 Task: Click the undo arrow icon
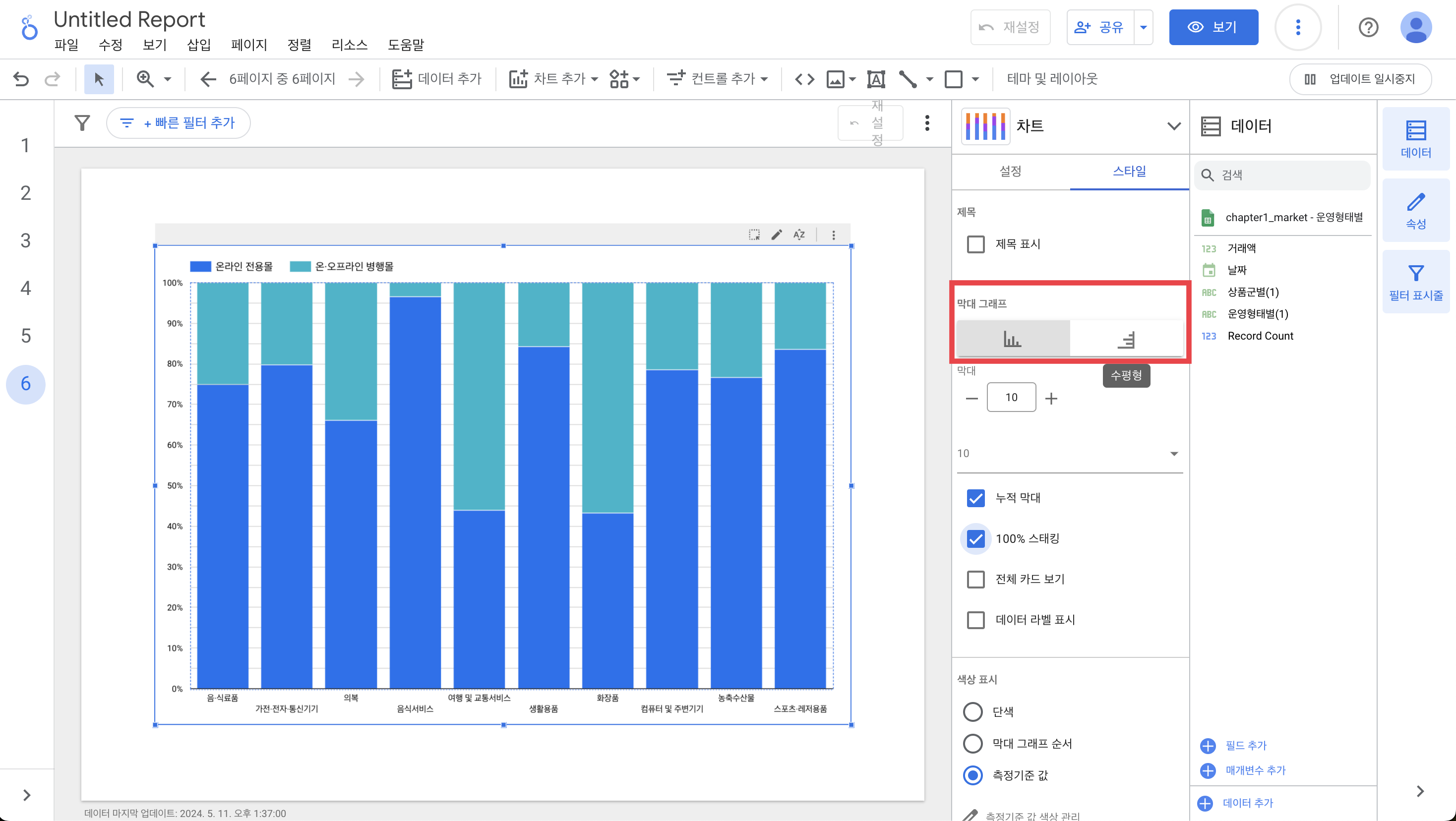21,79
